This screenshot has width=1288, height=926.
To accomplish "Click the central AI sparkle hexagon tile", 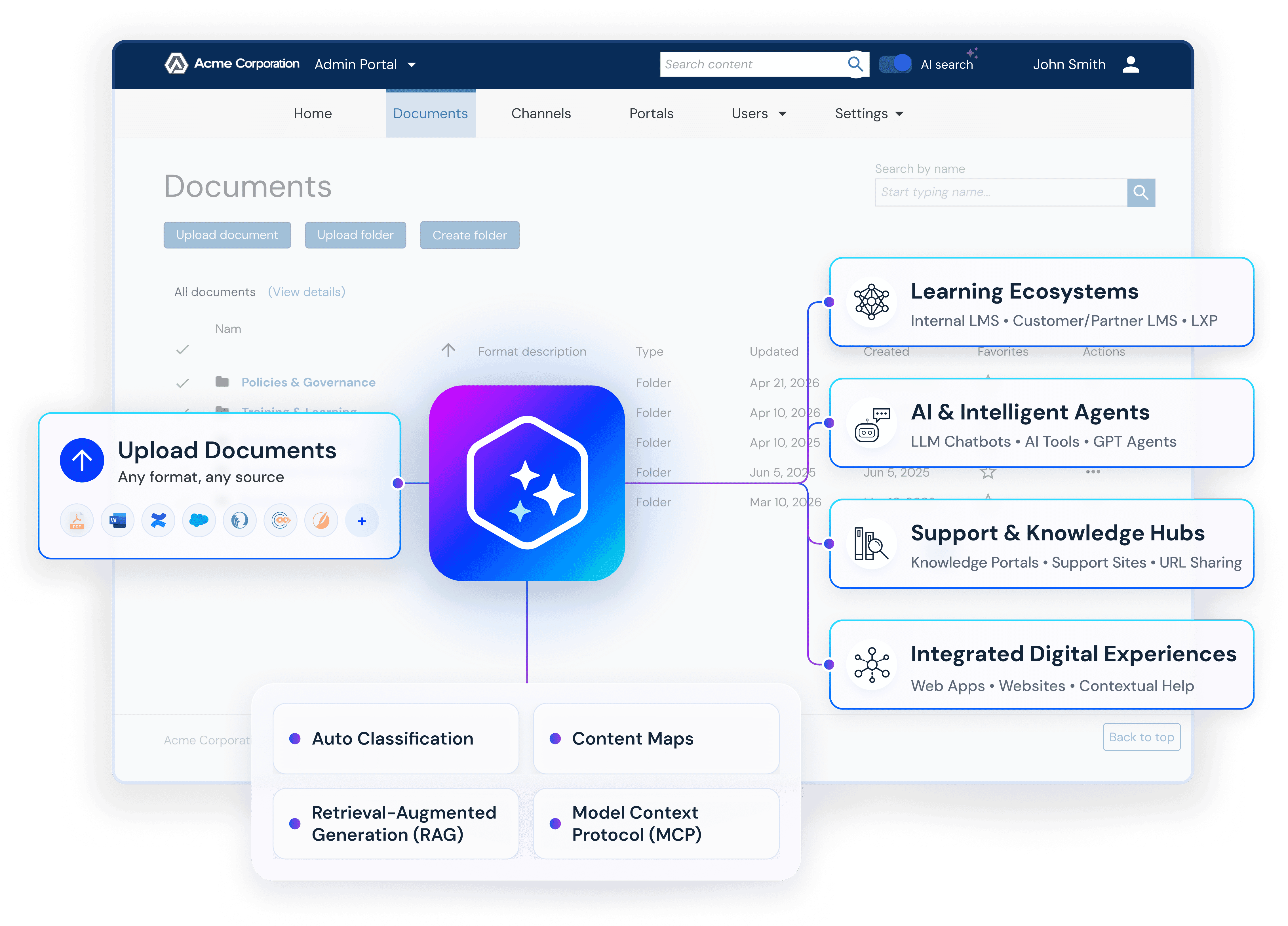I will pos(527,483).
